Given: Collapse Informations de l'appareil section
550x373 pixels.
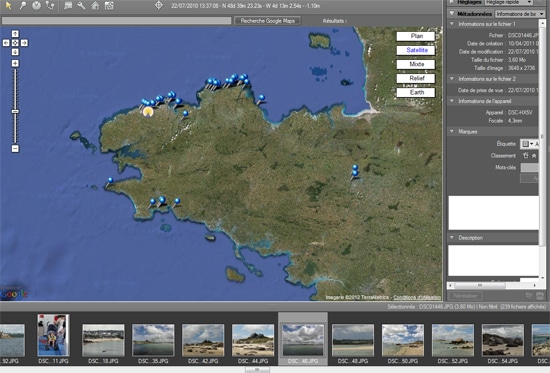Looking at the screenshot, I should (452, 101).
